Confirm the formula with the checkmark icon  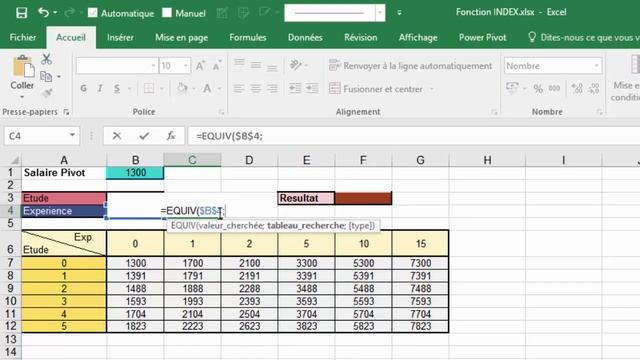tap(144, 136)
